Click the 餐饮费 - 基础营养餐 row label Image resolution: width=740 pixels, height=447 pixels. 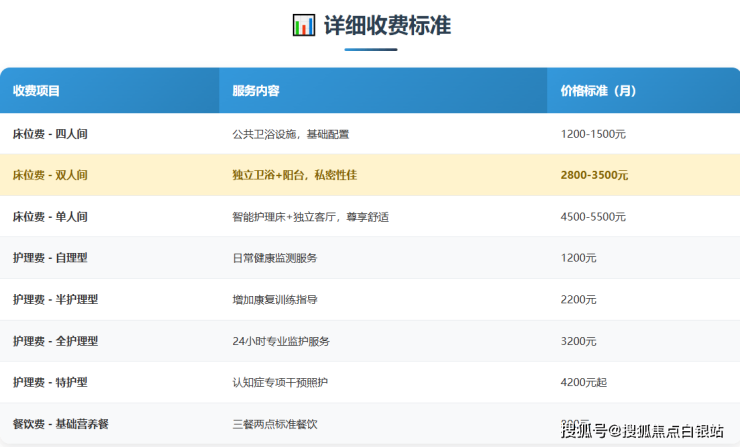(x=60, y=424)
